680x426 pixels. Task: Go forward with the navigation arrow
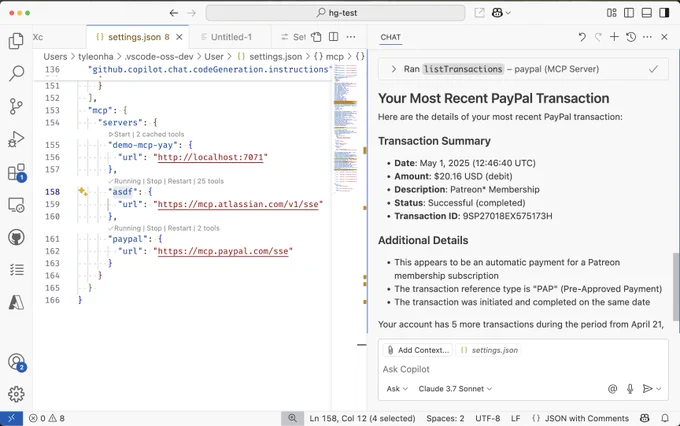pyautogui.click(x=191, y=13)
